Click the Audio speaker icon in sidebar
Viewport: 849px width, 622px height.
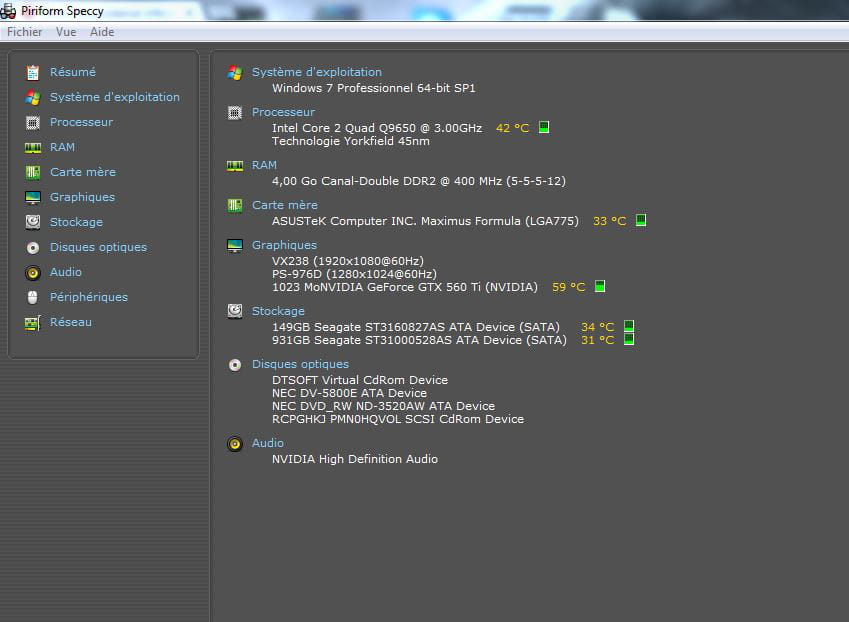tap(33, 272)
